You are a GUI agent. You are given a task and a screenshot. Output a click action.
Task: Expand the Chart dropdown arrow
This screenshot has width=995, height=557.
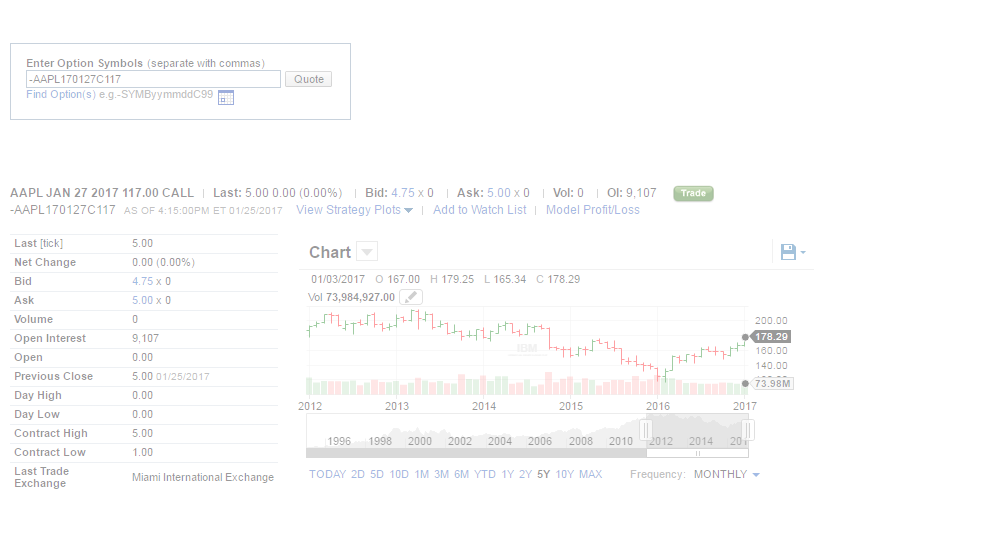(367, 252)
